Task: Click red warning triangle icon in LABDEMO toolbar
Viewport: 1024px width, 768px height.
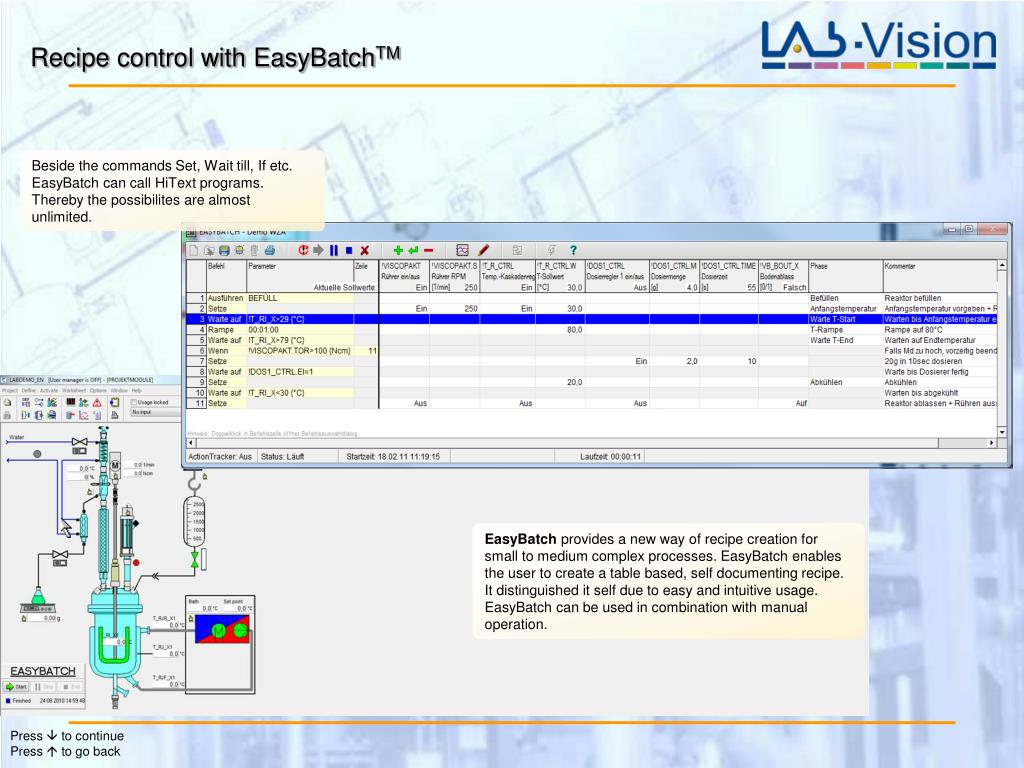Action: (x=97, y=402)
